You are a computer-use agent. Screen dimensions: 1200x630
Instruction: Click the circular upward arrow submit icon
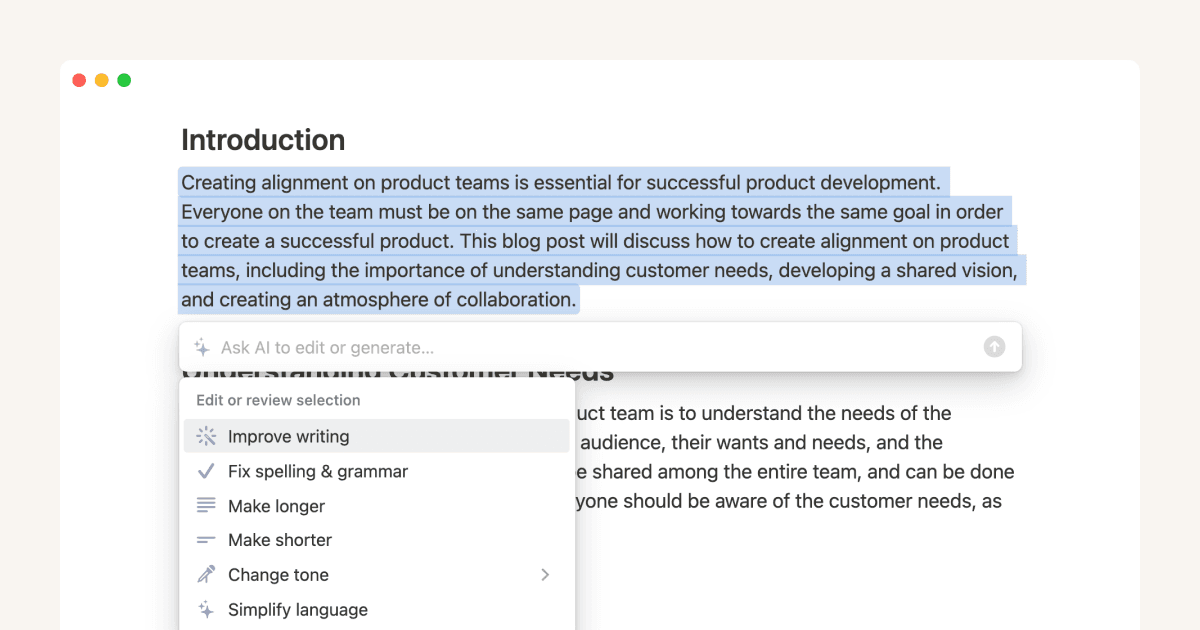click(x=994, y=346)
